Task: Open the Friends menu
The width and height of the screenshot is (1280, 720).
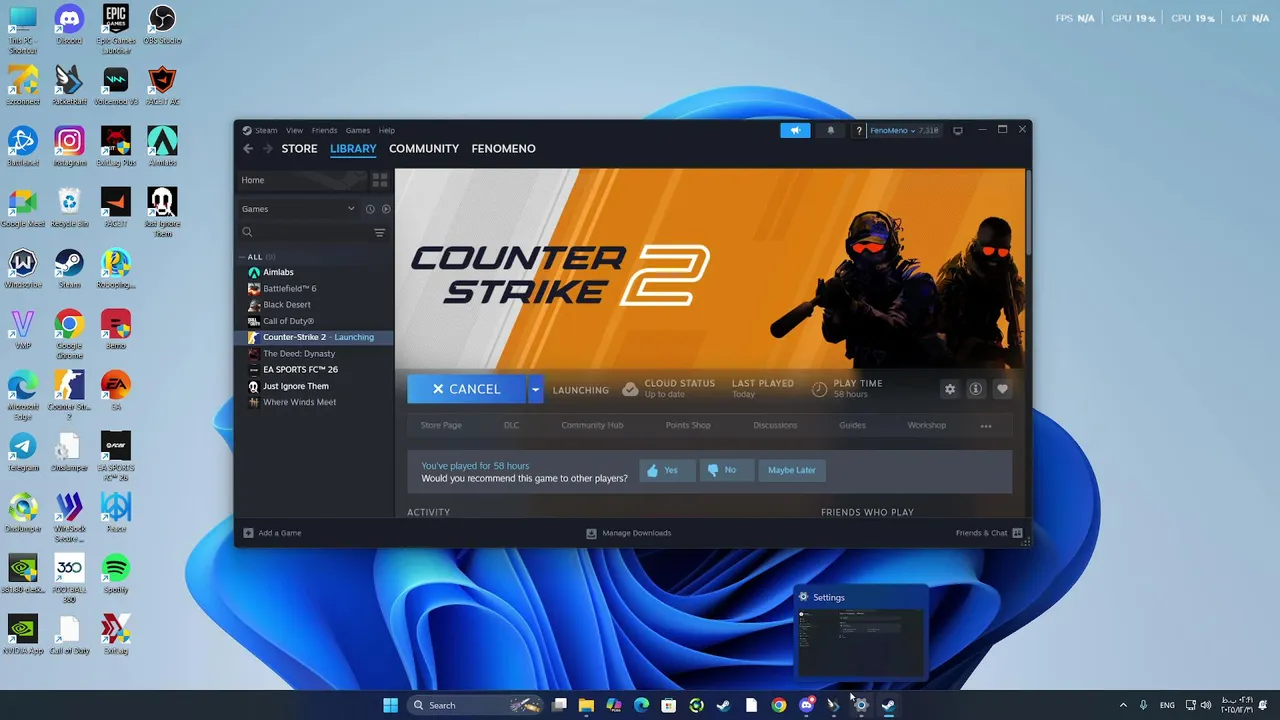Action: tap(324, 130)
